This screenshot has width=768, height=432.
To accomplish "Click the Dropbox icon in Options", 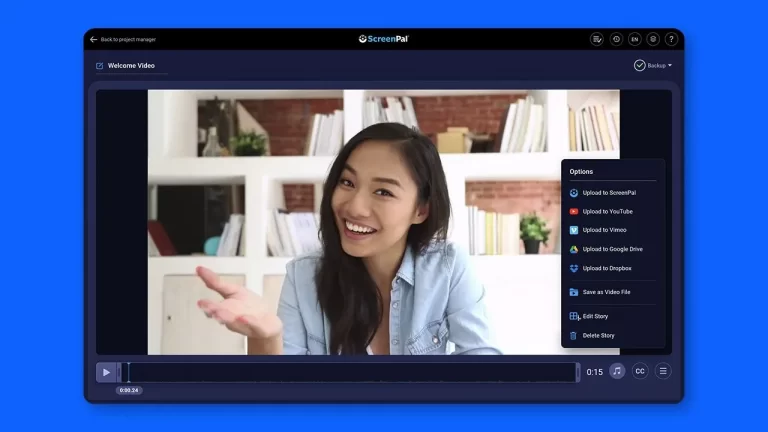I will [574, 268].
